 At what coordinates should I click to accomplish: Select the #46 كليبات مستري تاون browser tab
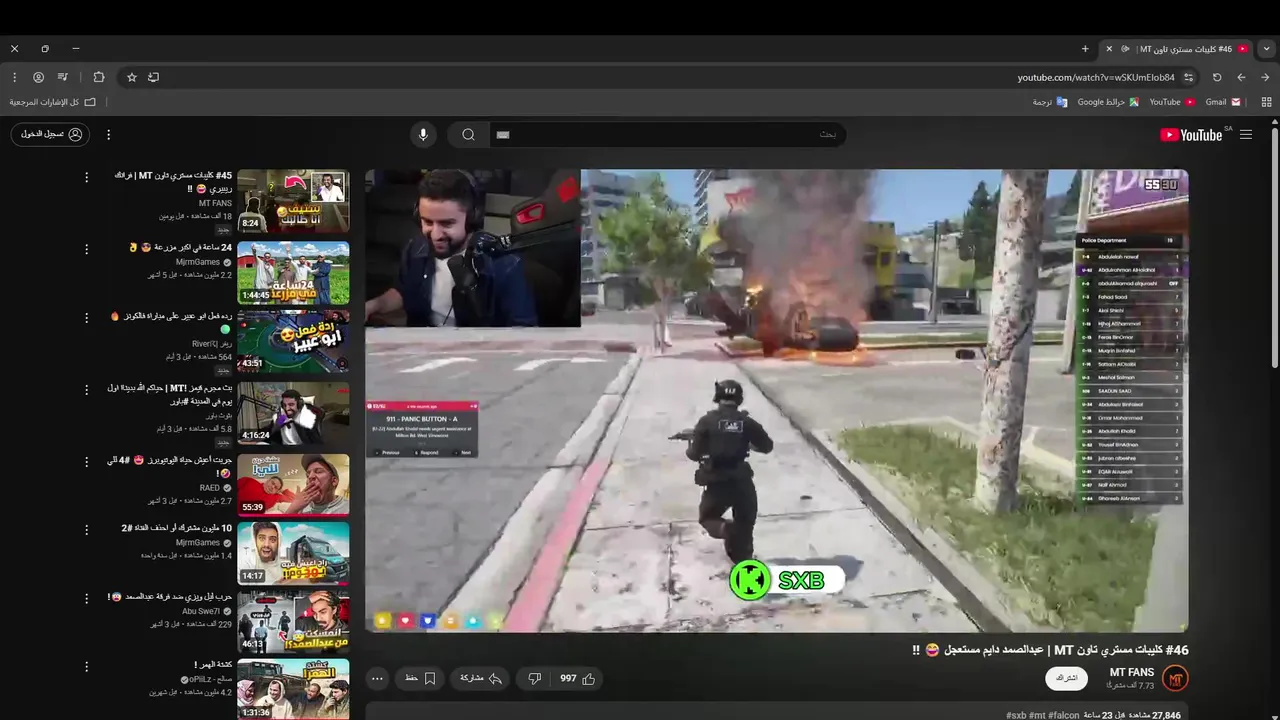1177,49
